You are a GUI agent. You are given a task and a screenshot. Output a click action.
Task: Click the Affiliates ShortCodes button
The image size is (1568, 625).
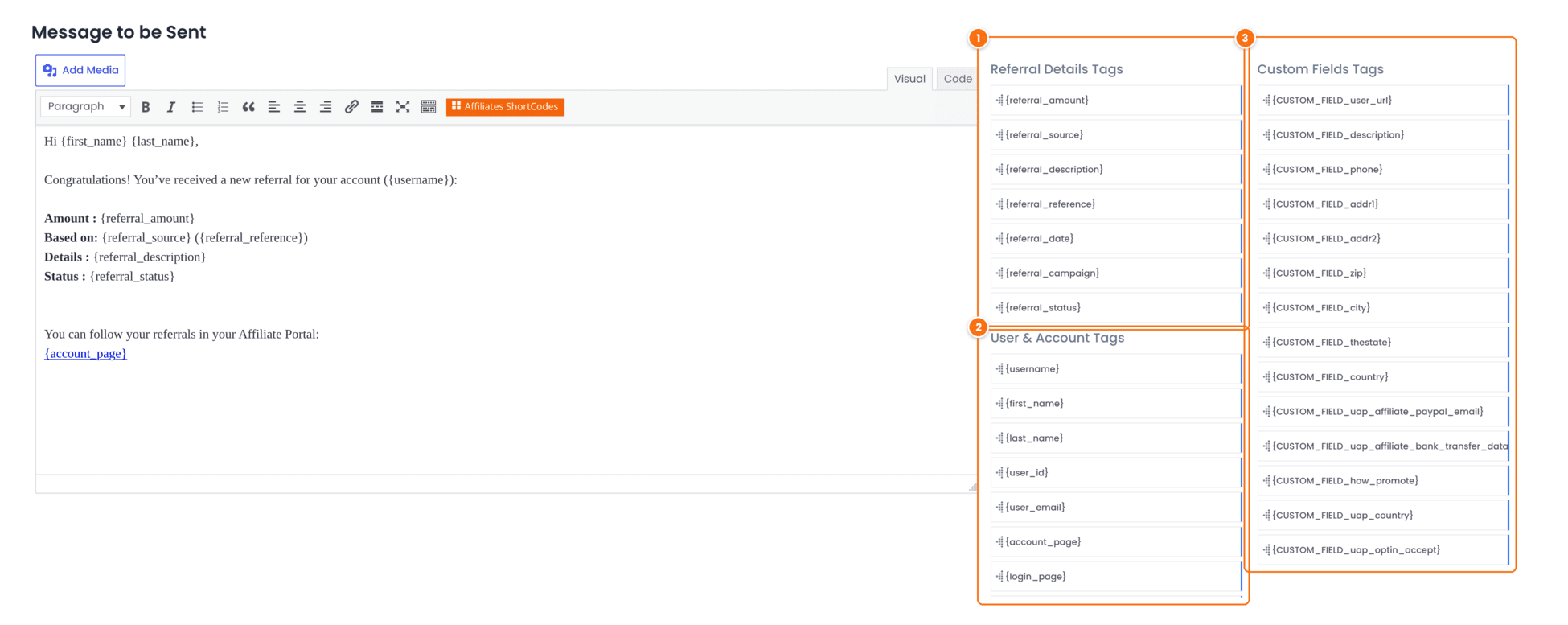505,107
